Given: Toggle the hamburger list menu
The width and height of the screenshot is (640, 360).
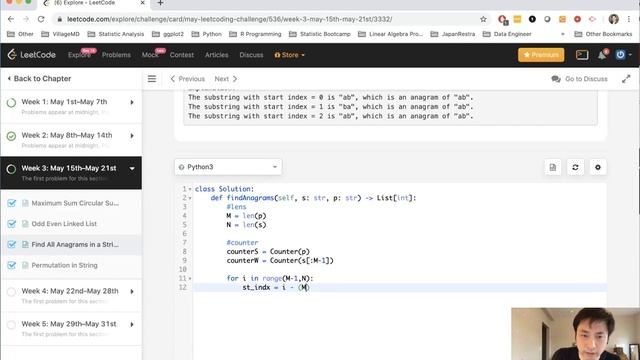Looking at the screenshot, I should point(152,79).
